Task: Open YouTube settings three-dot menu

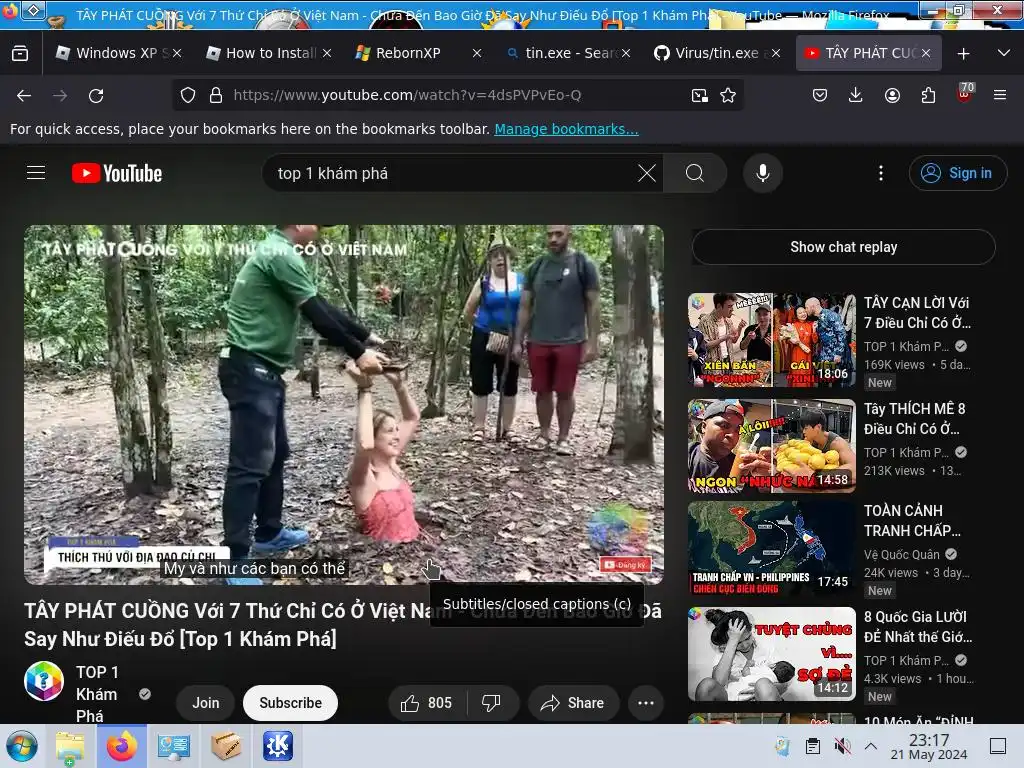Action: point(881,173)
